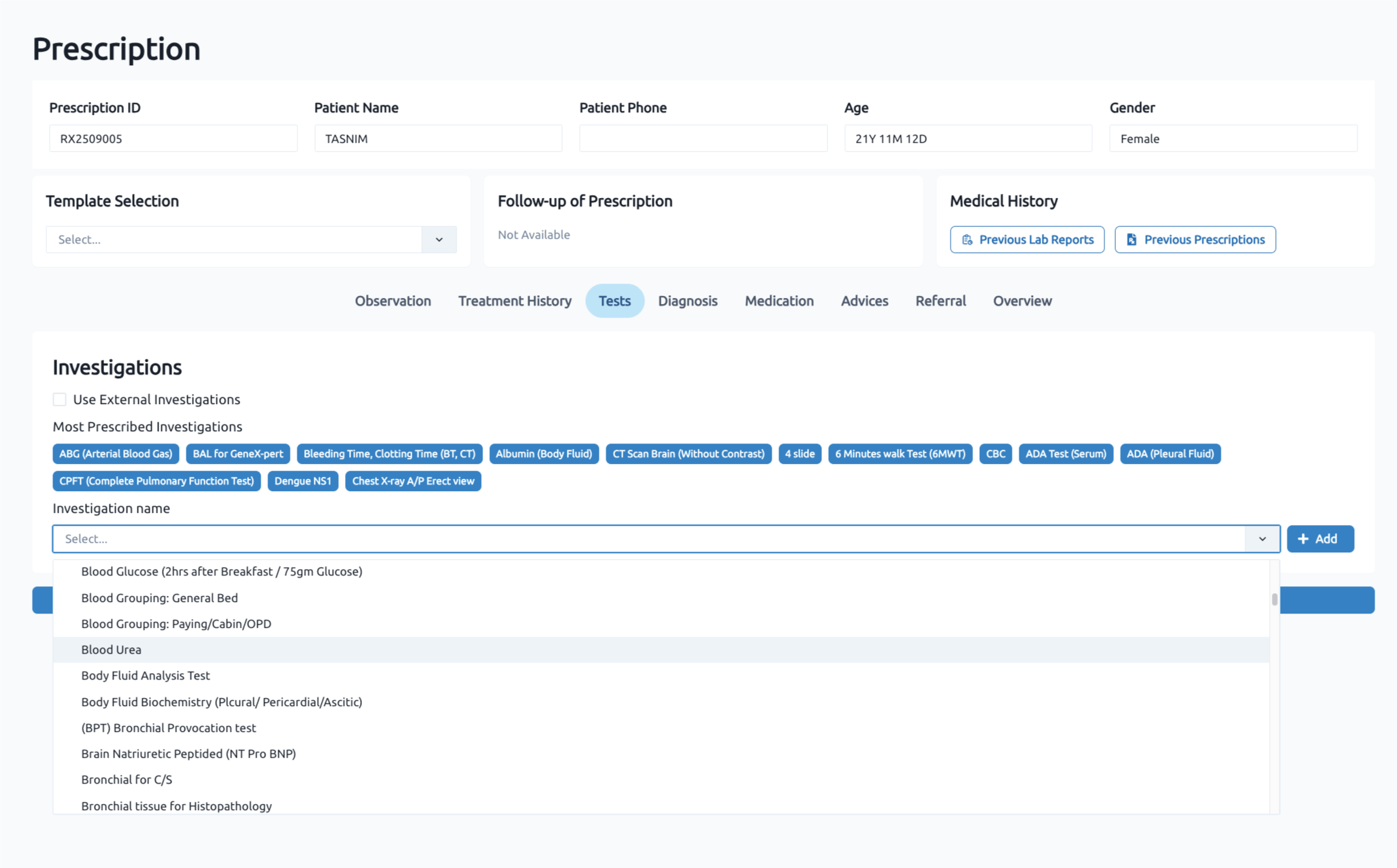Choose Bronchial for C/S option

pos(127,780)
